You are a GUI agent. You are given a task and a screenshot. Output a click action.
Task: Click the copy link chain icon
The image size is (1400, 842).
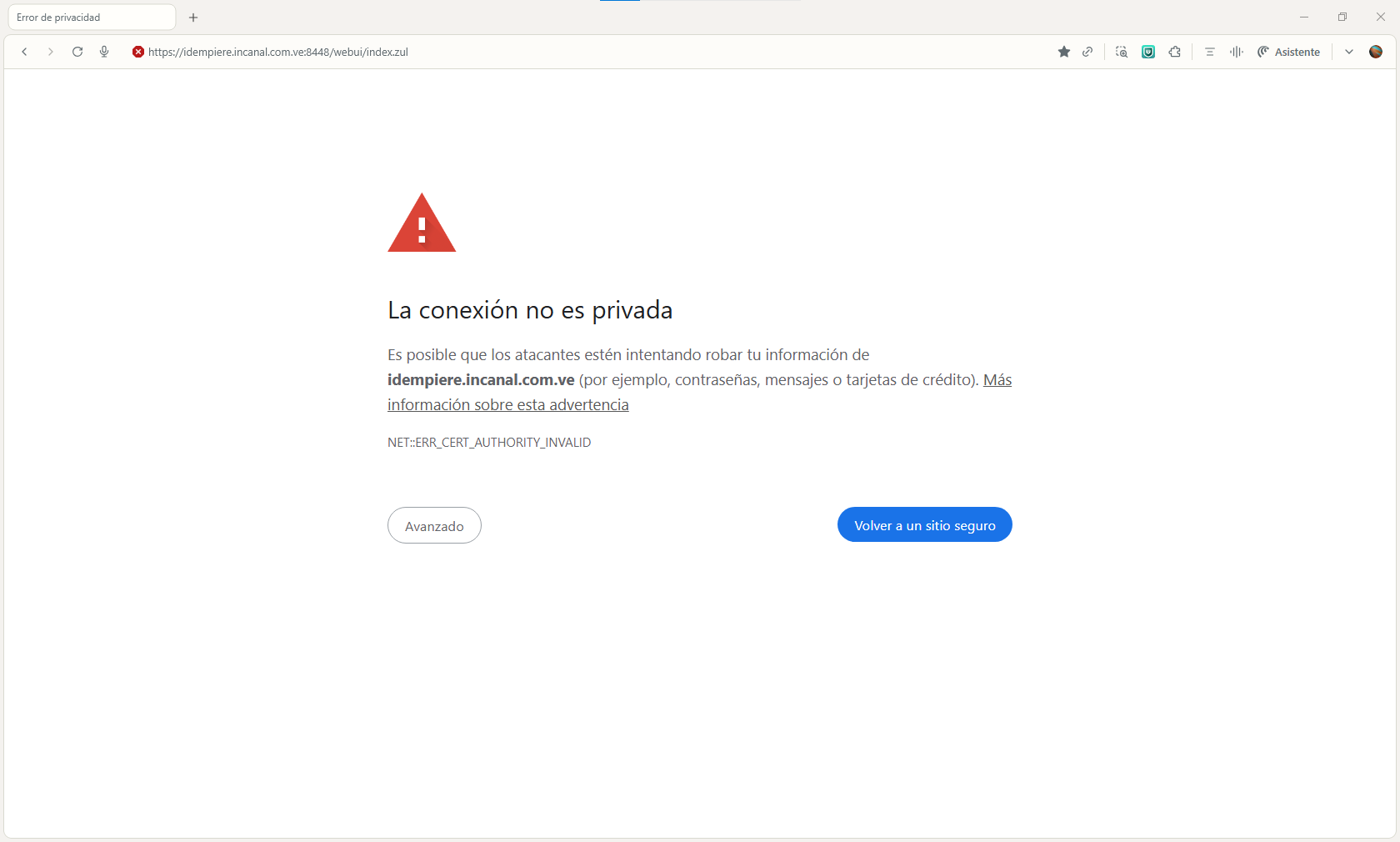(x=1087, y=52)
